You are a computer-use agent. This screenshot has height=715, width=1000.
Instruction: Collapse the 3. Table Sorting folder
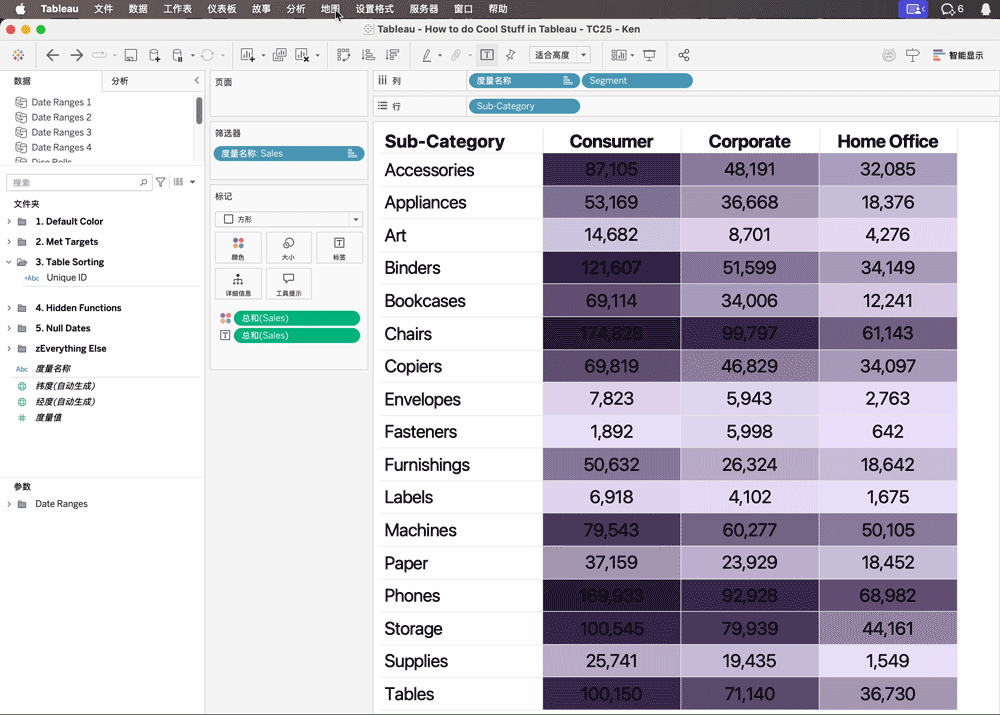pos(10,262)
